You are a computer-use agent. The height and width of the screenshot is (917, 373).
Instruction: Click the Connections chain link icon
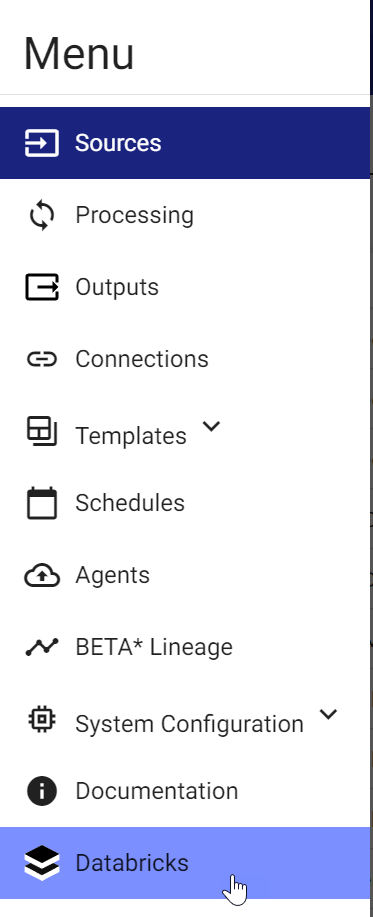coord(42,359)
